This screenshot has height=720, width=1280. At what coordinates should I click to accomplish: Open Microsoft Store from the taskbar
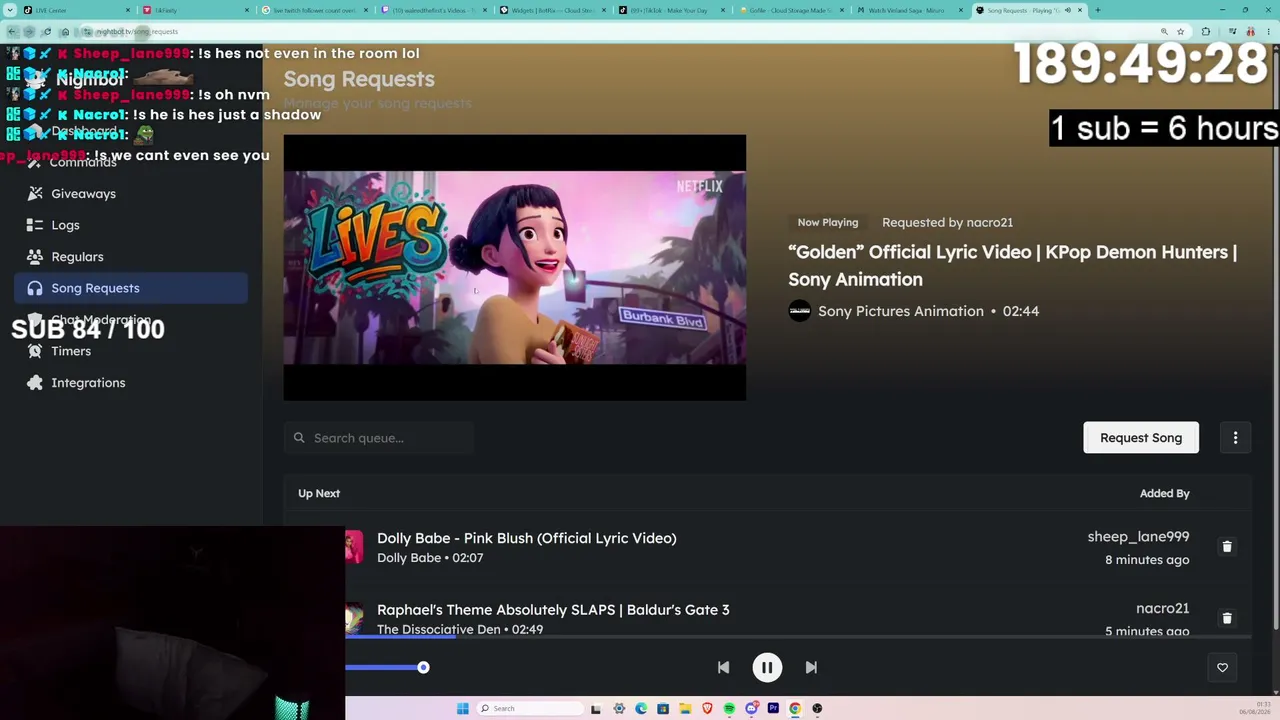[663, 708]
